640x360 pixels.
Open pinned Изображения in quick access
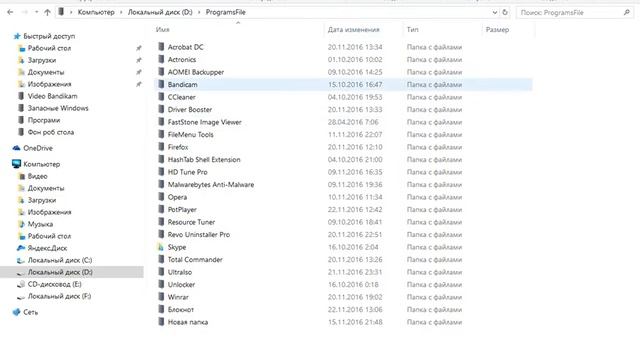click(49, 84)
